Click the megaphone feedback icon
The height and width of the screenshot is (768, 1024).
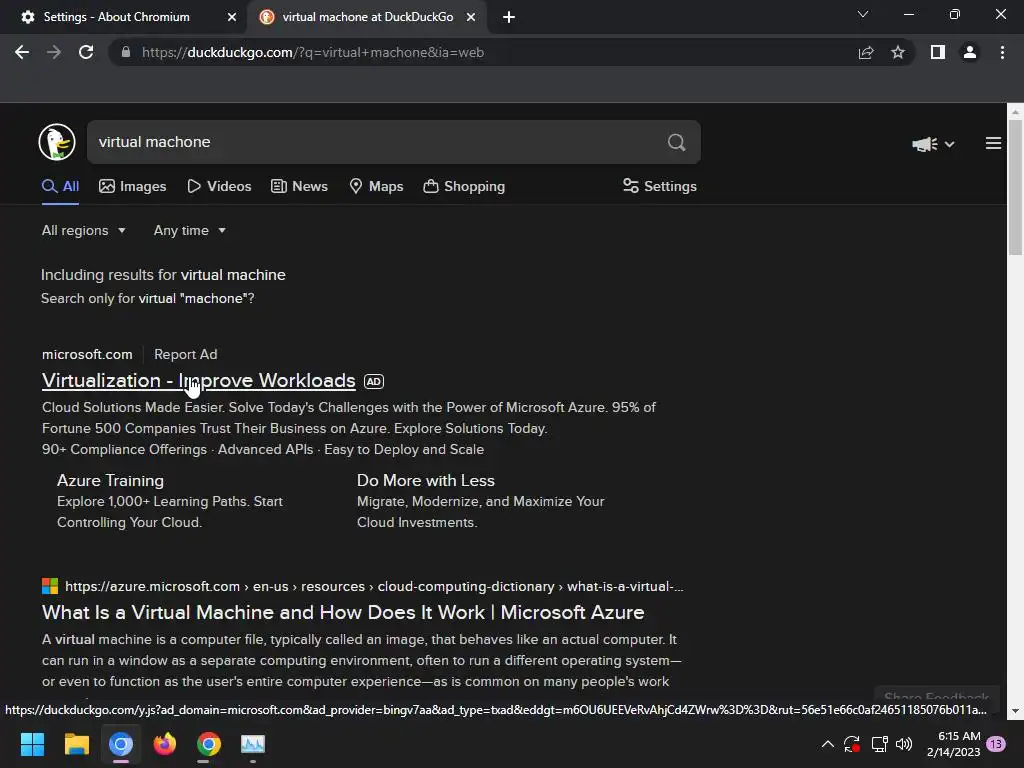[925, 144]
